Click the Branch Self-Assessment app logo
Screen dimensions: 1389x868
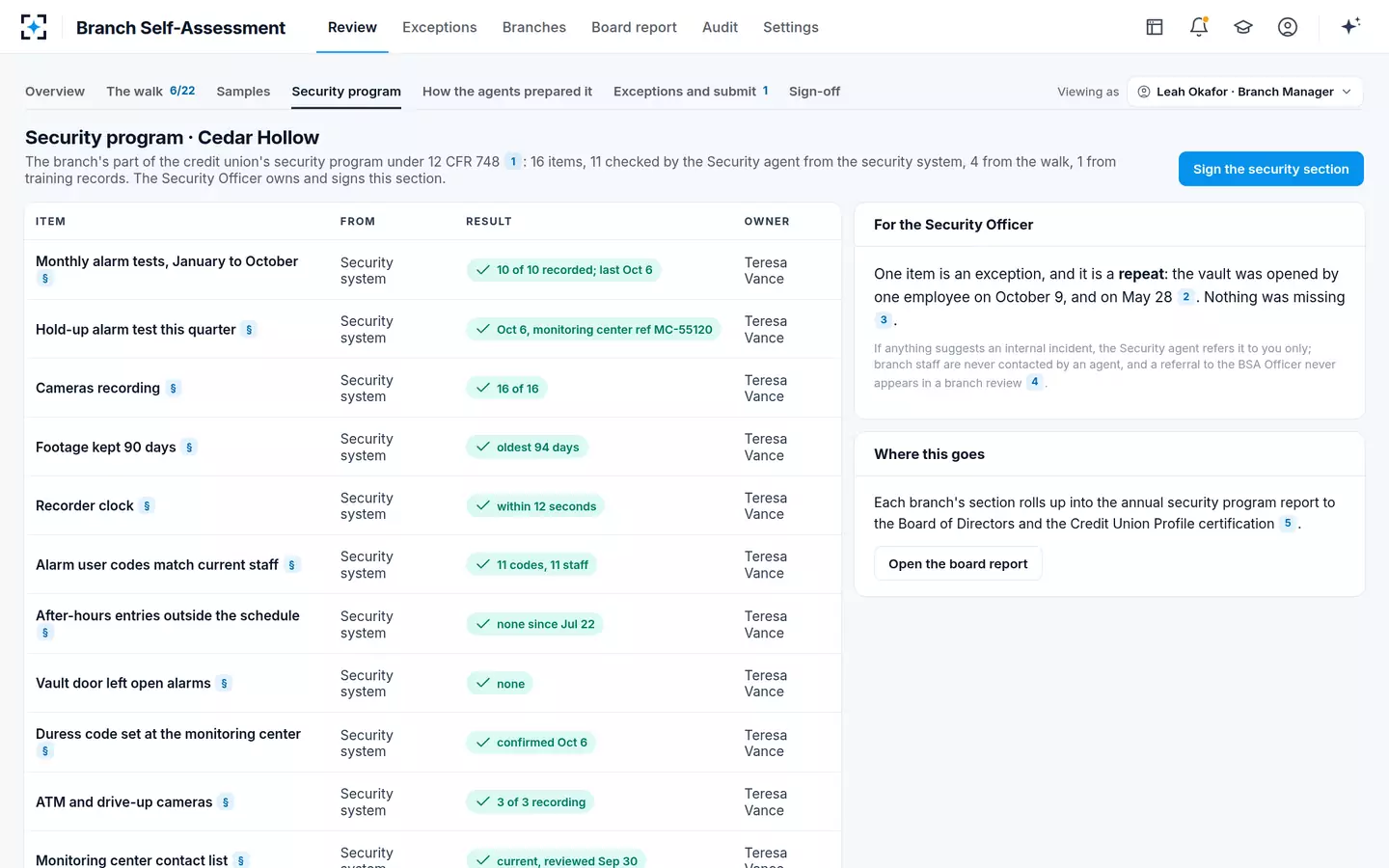[34, 27]
